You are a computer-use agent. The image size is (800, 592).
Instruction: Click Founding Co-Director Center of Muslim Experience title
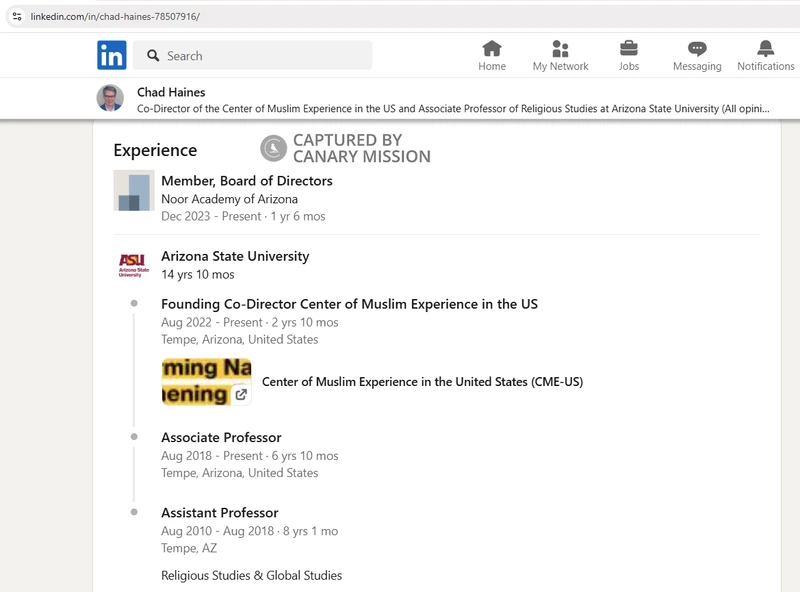(x=349, y=304)
